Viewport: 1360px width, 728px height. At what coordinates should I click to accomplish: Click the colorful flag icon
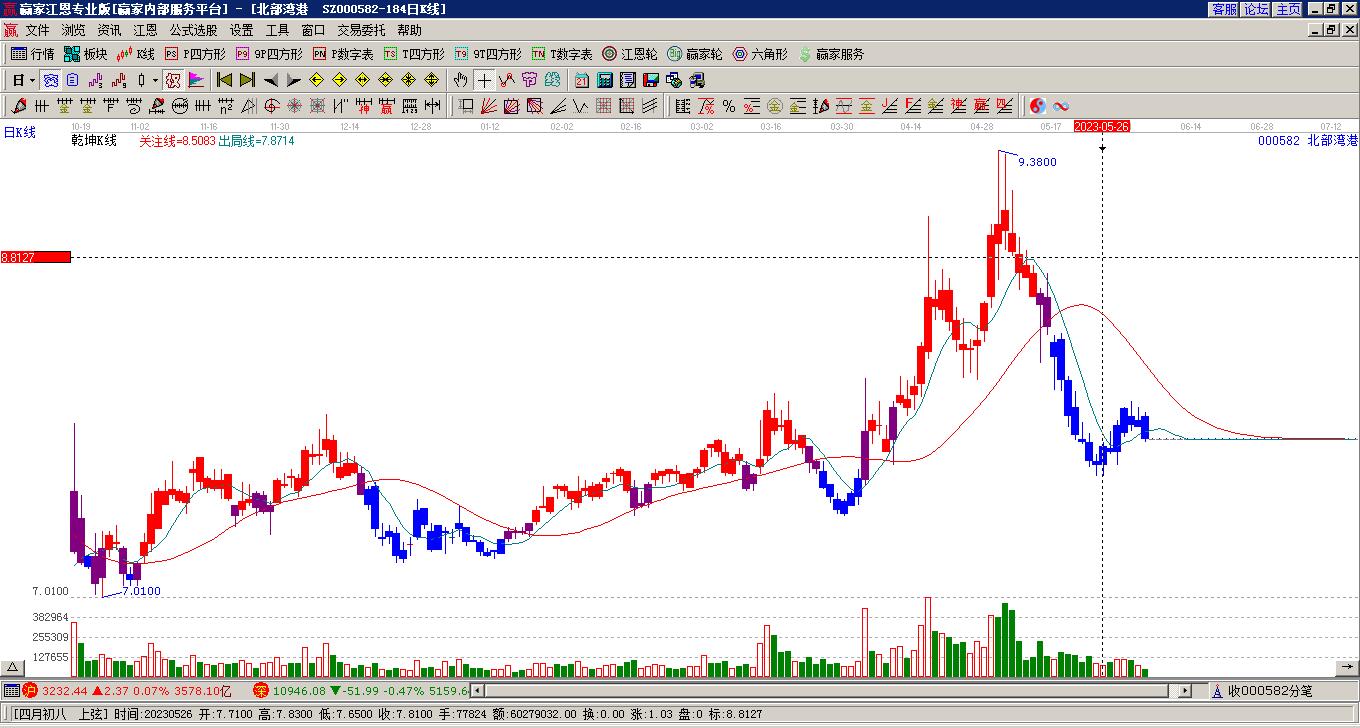(x=195, y=80)
